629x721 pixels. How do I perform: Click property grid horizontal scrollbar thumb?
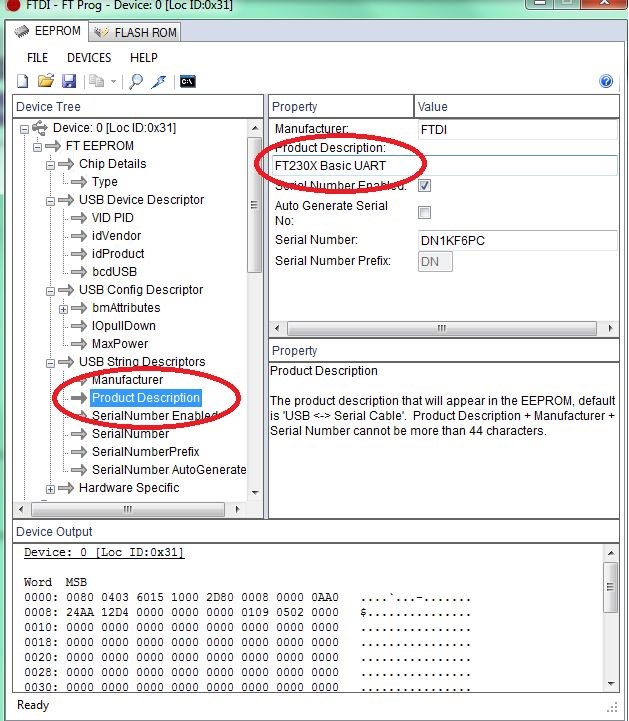coord(441,328)
